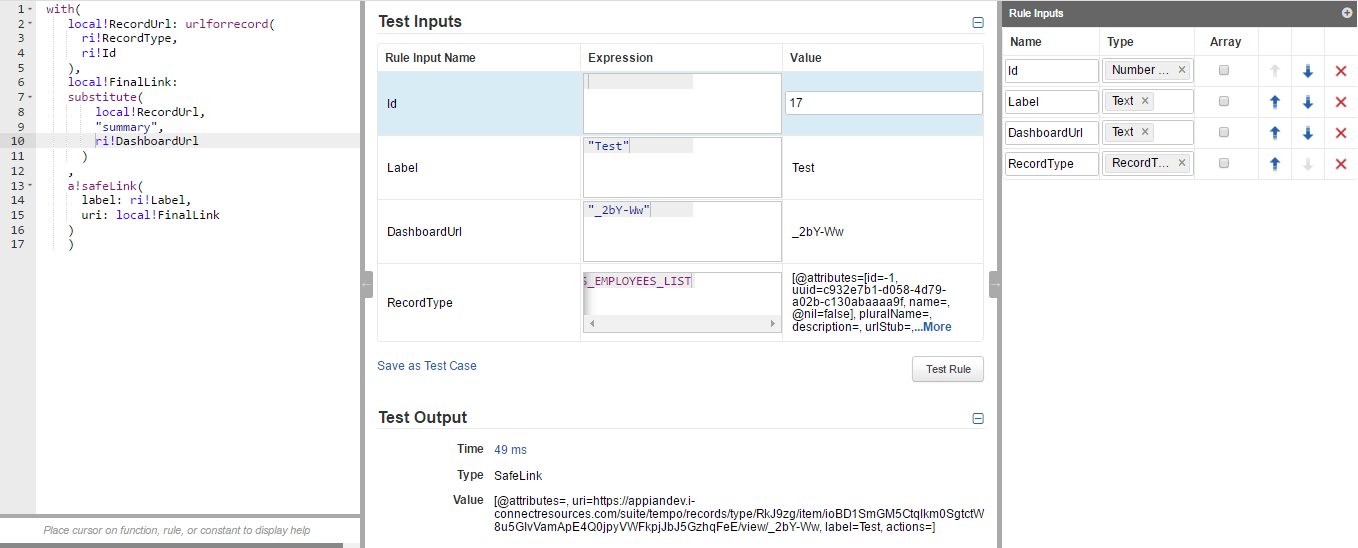Viewport: 1358px width, 548px height.
Task: Move the Label rule input up
Action: click(1275, 102)
